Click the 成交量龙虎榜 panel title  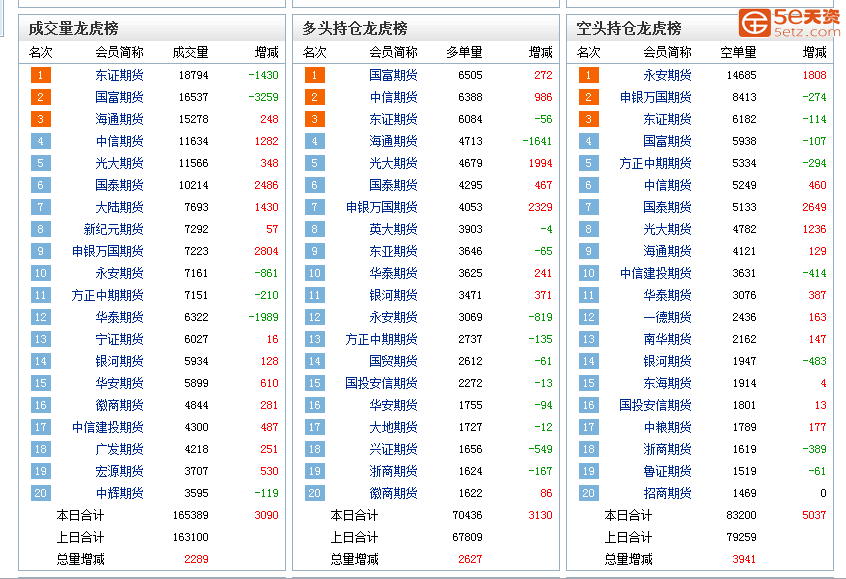[x=73, y=28]
